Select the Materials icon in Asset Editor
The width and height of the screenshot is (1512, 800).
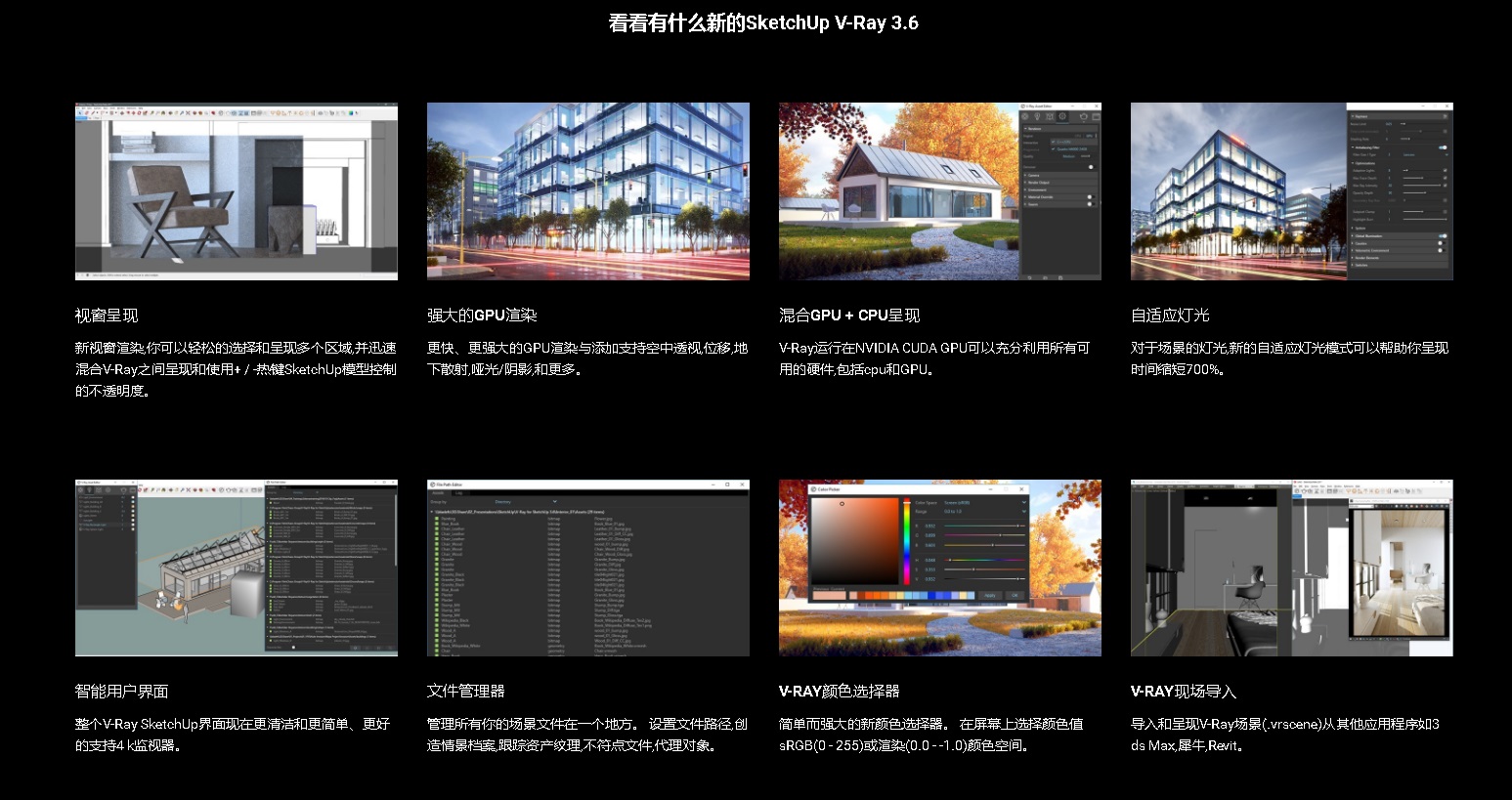pos(1026,117)
